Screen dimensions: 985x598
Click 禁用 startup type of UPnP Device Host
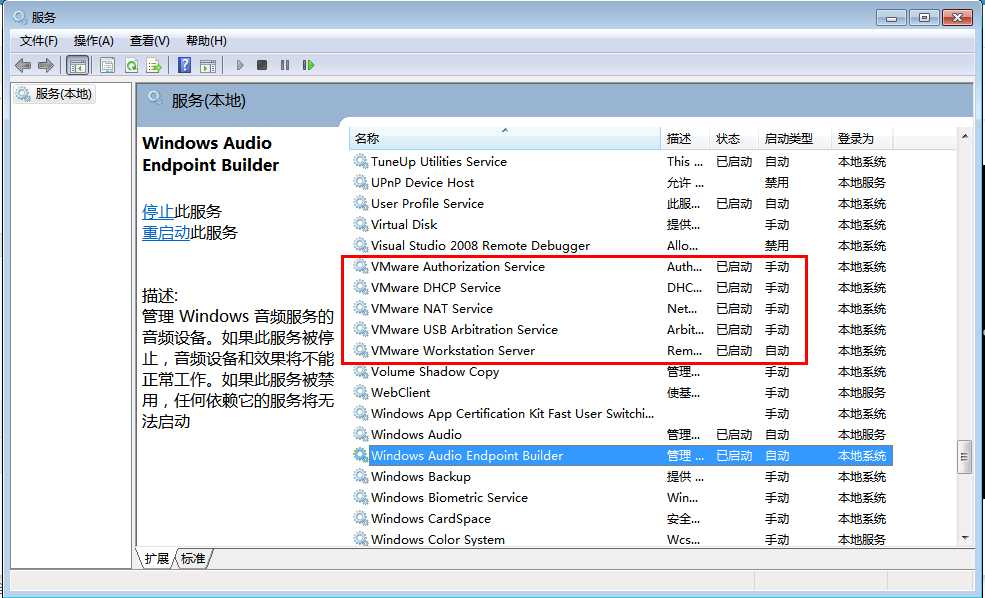pyautogui.click(x=776, y=183)
